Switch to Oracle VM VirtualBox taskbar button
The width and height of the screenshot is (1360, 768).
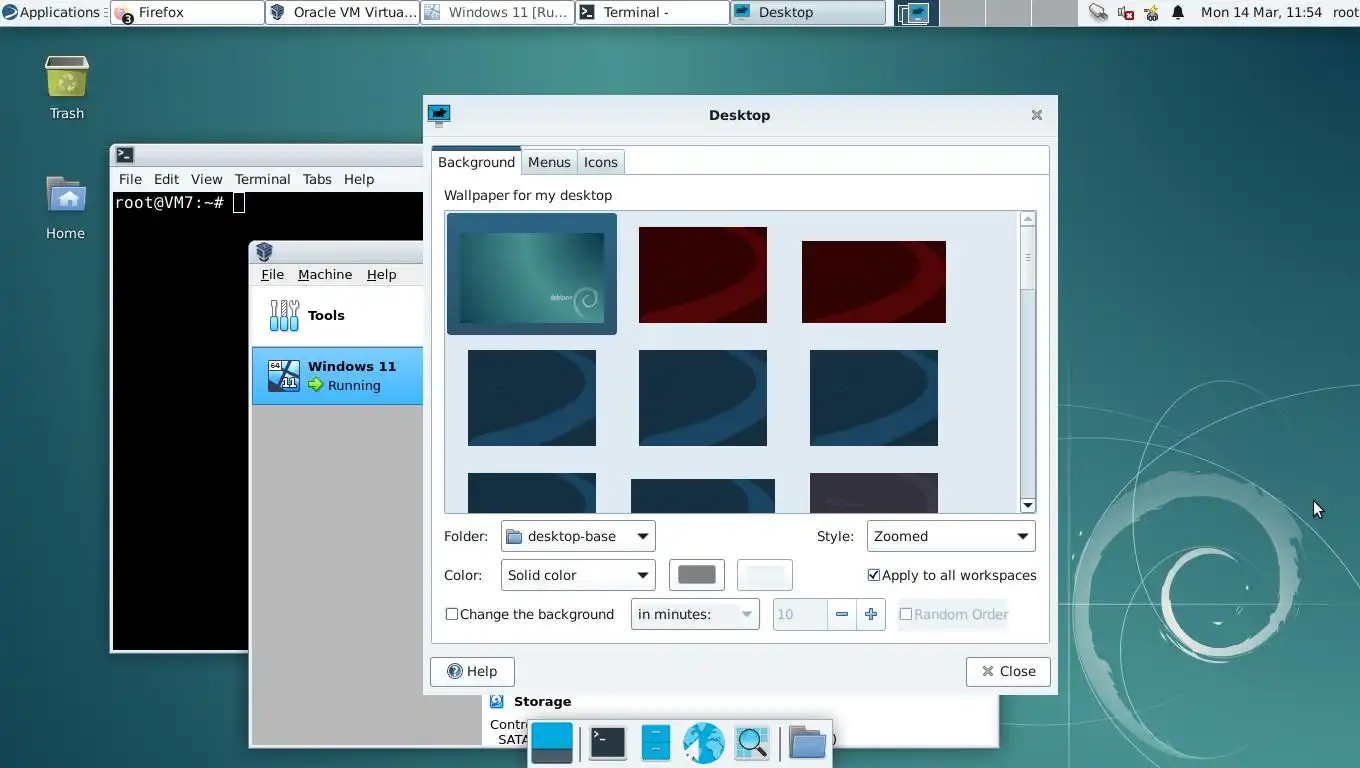343,13
